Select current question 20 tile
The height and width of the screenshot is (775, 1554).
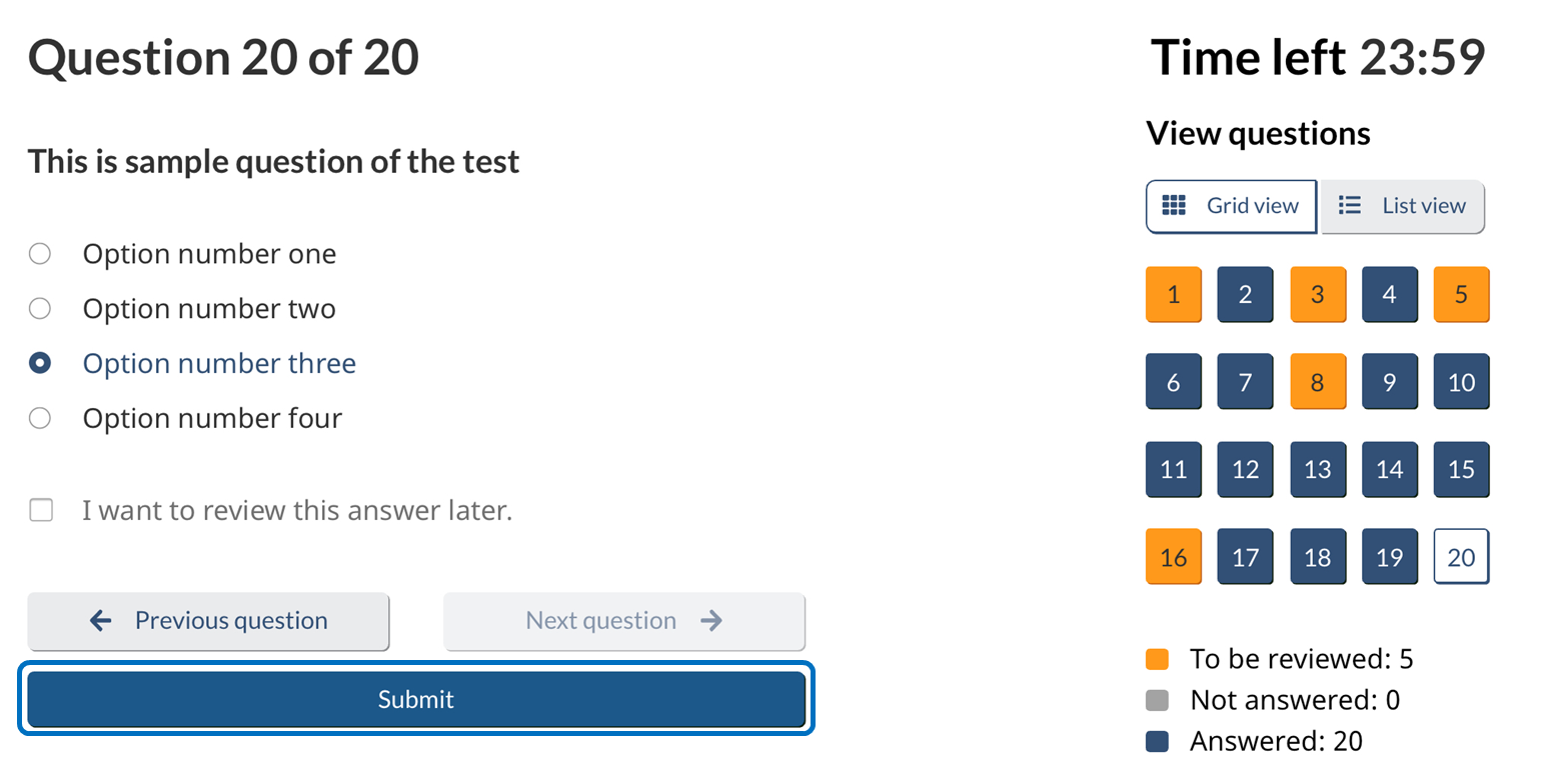(x=1461, y=557)
